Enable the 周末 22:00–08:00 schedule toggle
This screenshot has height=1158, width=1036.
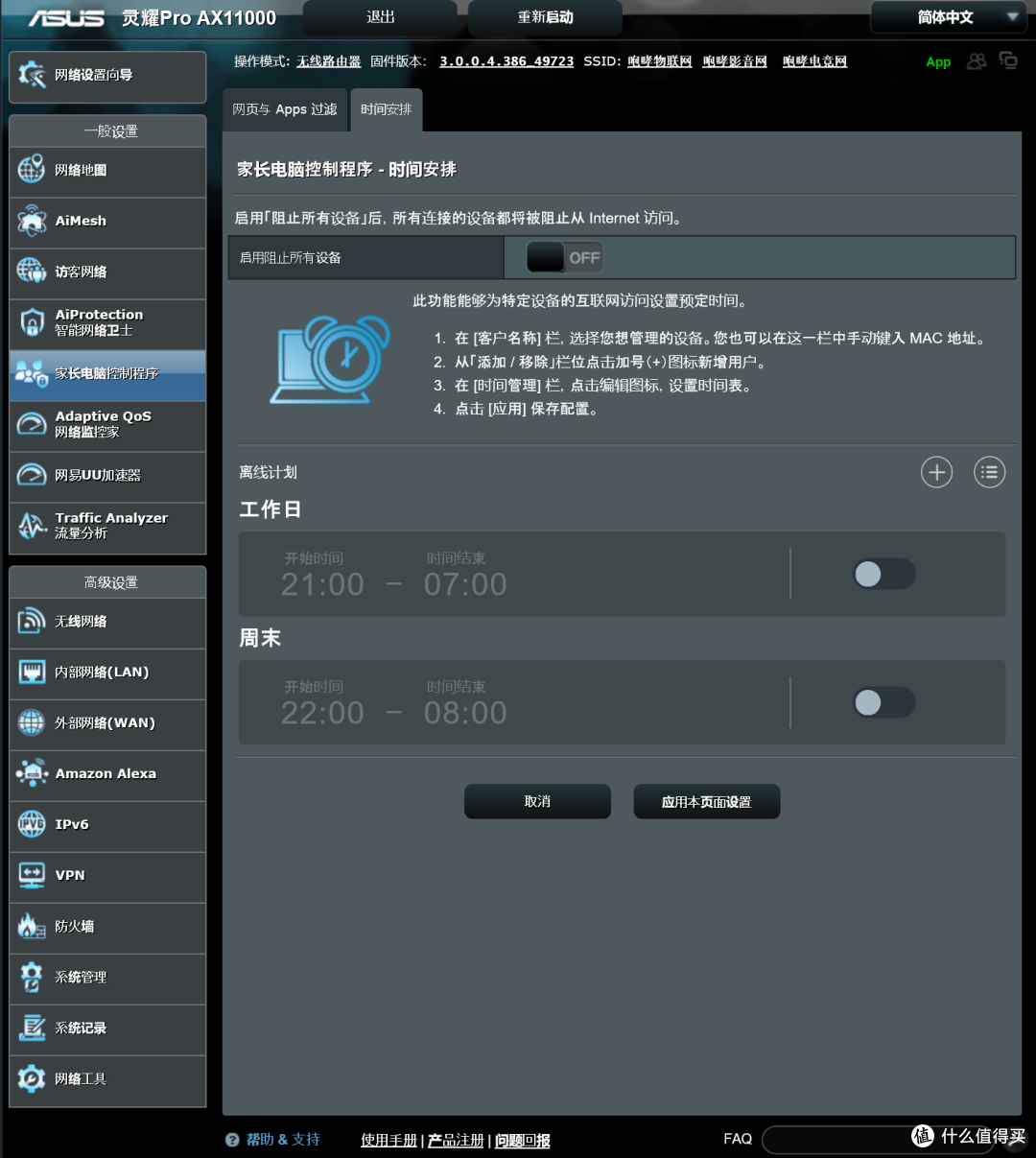pos(884,702)
